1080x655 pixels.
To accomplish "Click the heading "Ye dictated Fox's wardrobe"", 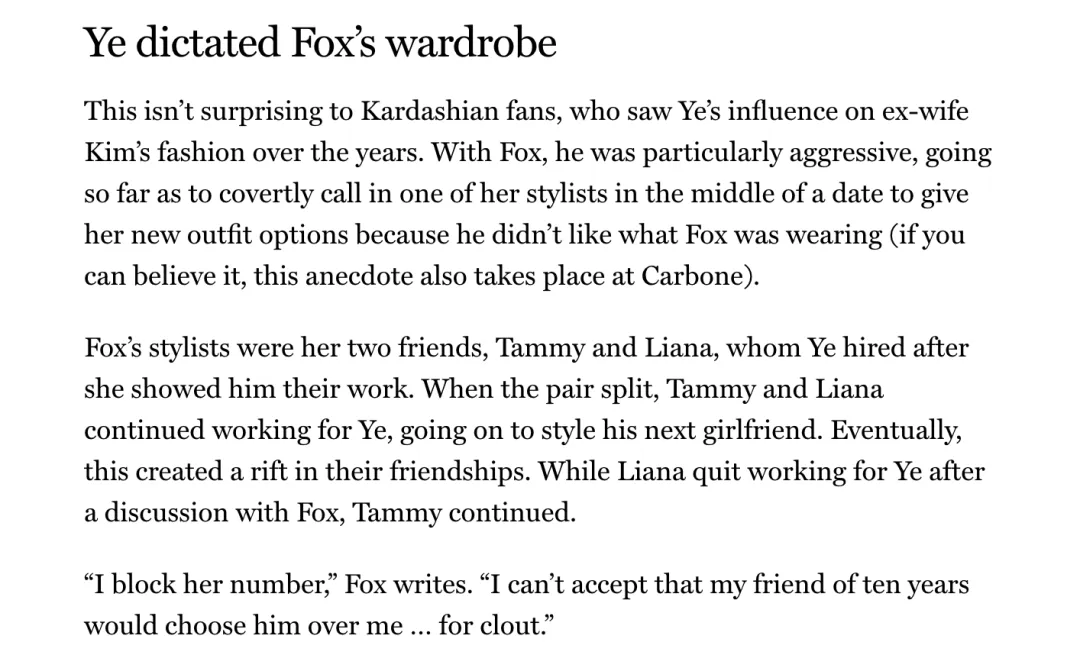I will [x=320, y=43].
